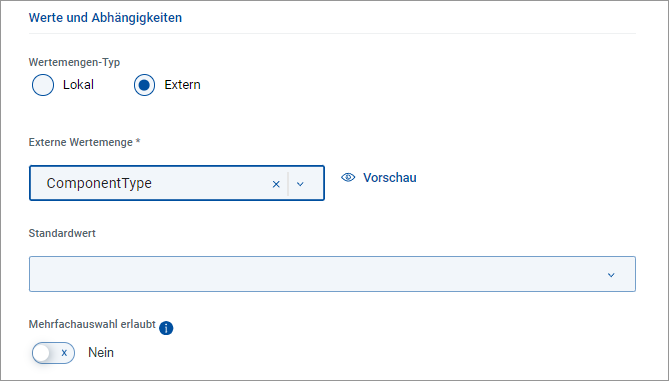Click the x mark inside the toggle switch
This screenshot has height=381, width=669.
(64, 353)
